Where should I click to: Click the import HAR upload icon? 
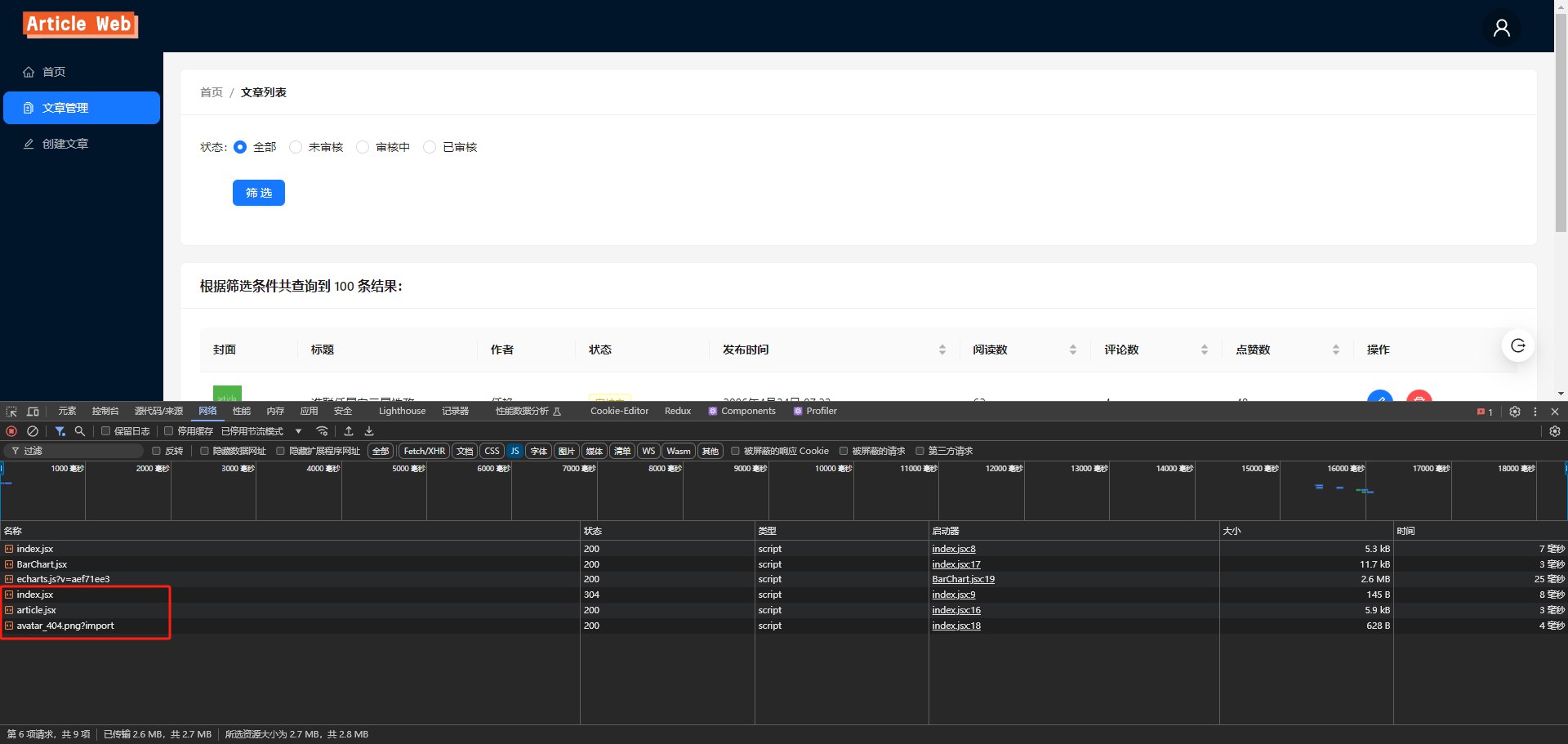(349, 431)
